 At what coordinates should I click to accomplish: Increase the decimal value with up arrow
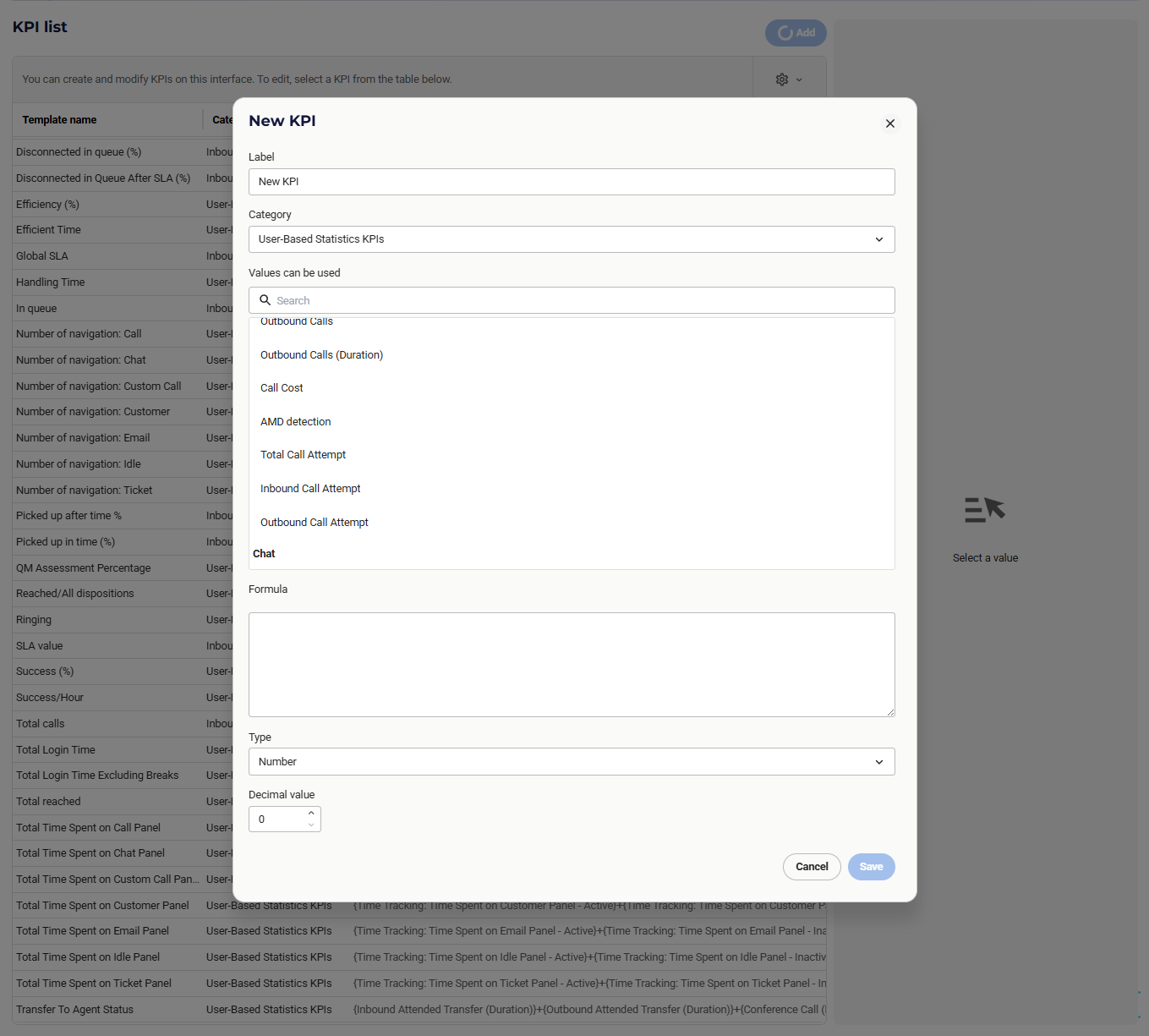(311, 814)
